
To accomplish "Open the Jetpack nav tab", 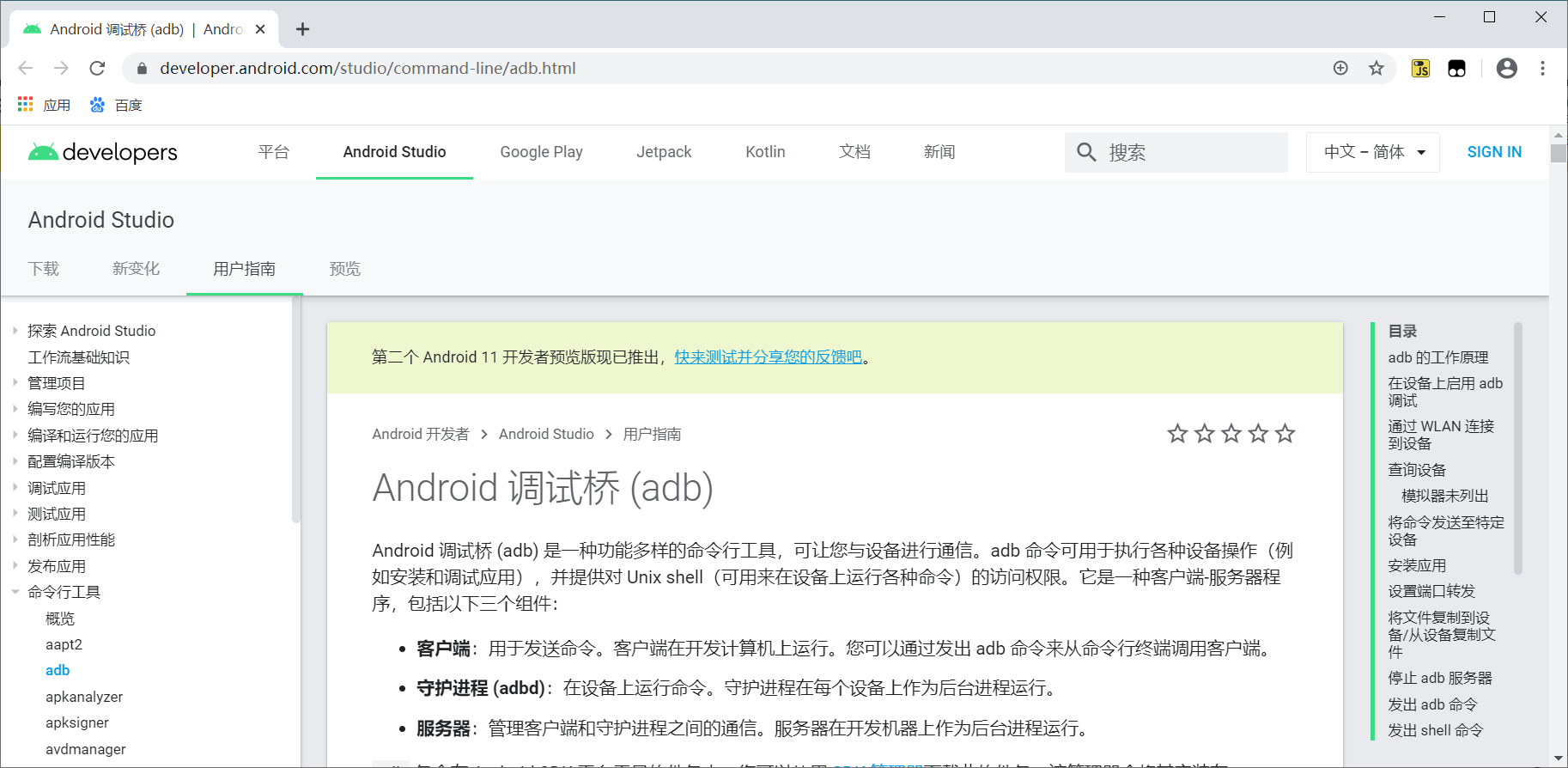I will pyautogui.click(x=664, y=152).
